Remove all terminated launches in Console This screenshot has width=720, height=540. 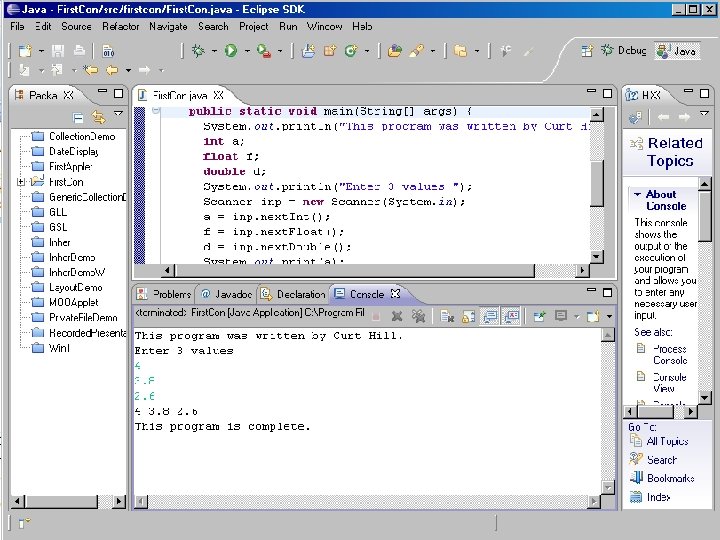[418, 316]
